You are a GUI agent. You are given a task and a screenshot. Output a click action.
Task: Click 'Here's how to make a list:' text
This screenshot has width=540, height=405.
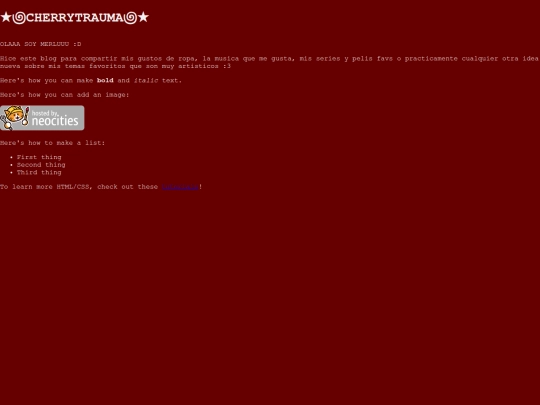[52, 143]
